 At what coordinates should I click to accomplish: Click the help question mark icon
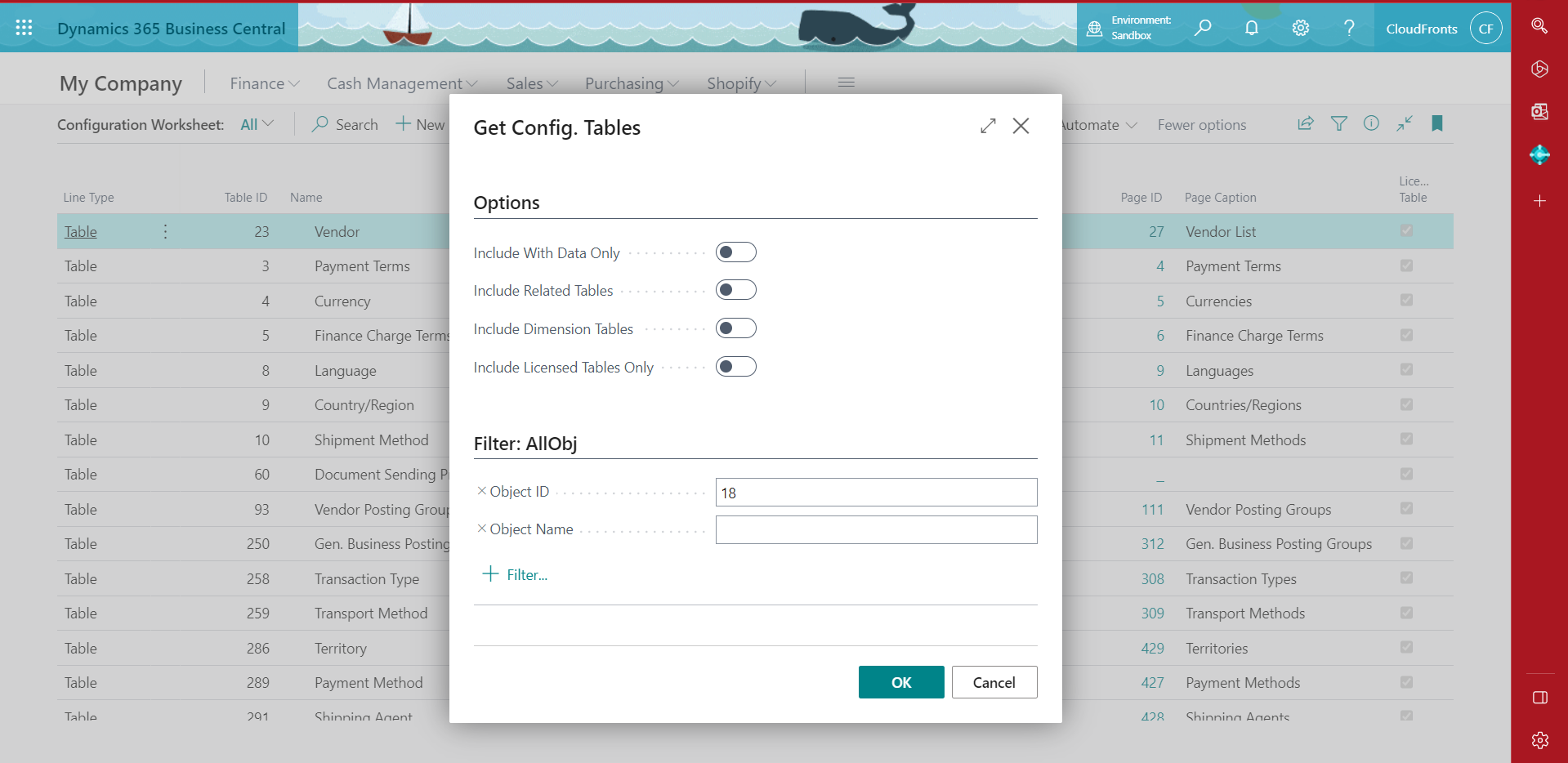(x=1349, y=28)
